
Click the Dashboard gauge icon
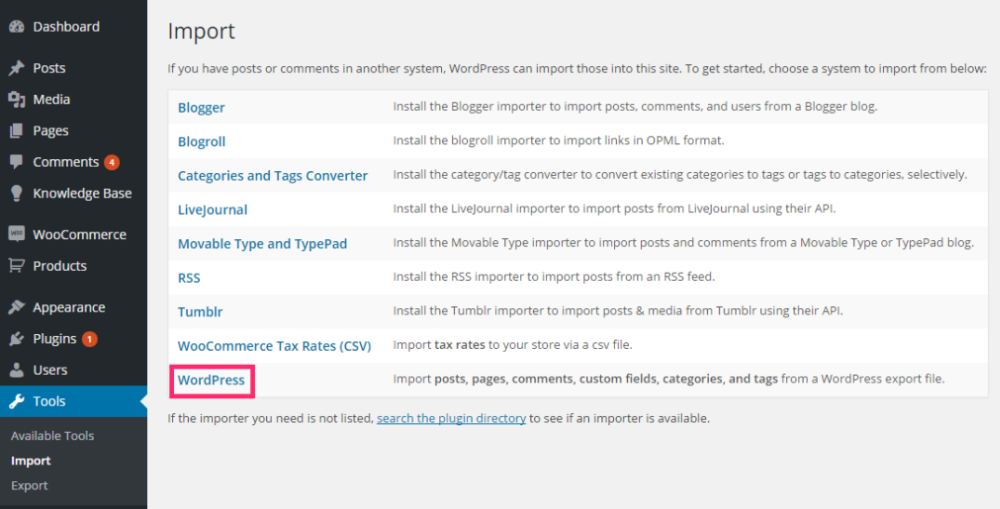[x=16, y=26]
